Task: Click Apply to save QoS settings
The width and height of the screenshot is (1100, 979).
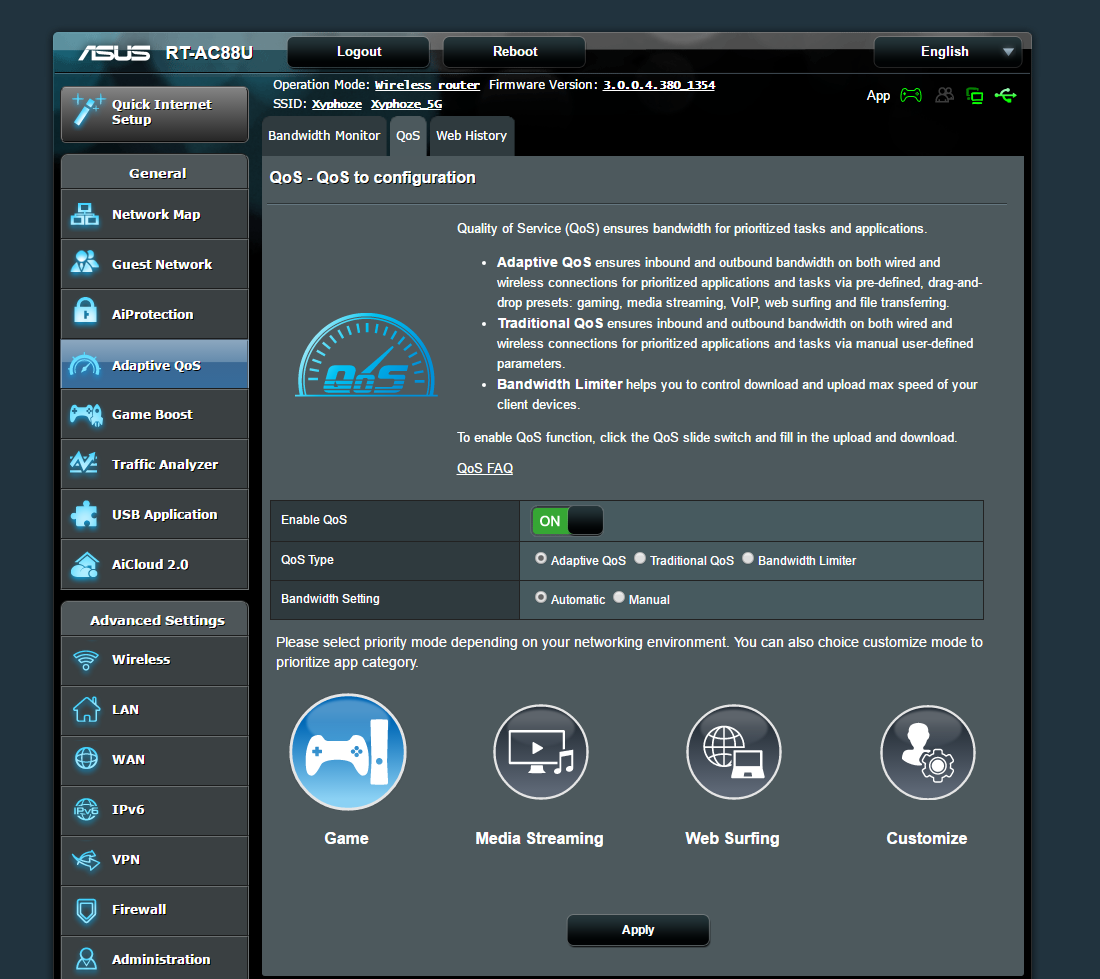Action: pyautogui.click(x=638, y=930)
